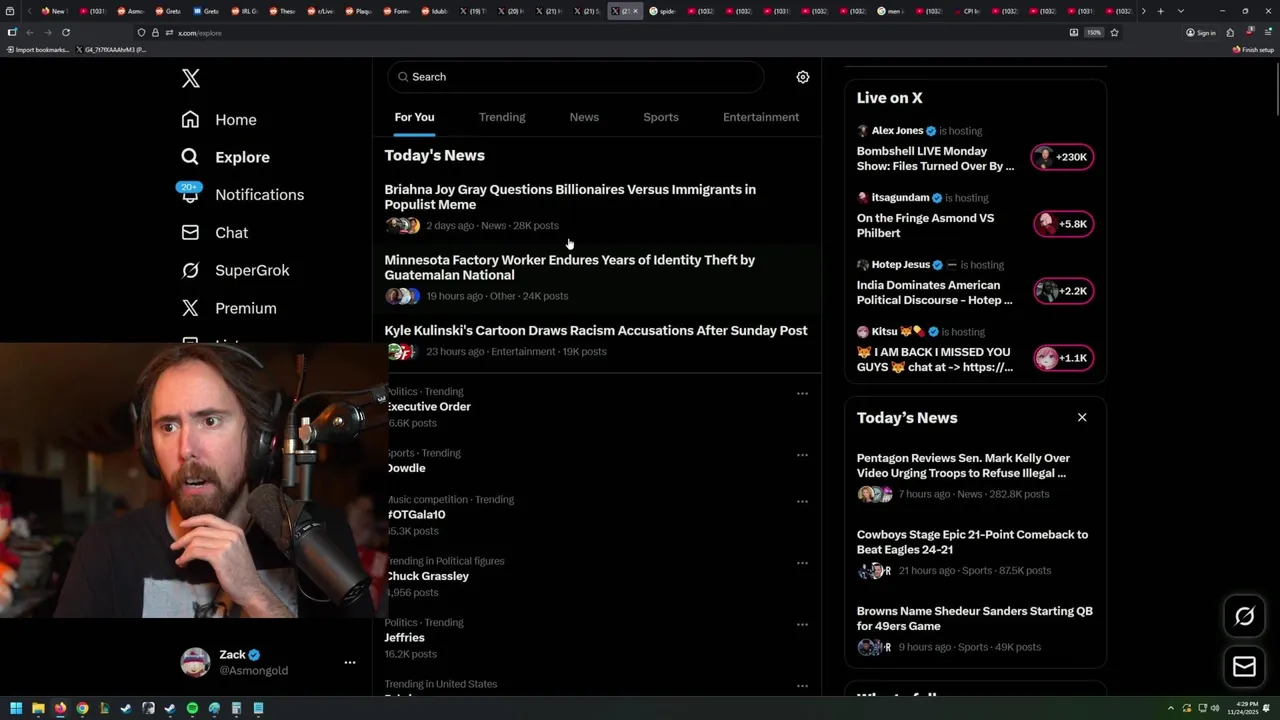
Task: Open more options for Dowdle trend
Action: (802, 455)
